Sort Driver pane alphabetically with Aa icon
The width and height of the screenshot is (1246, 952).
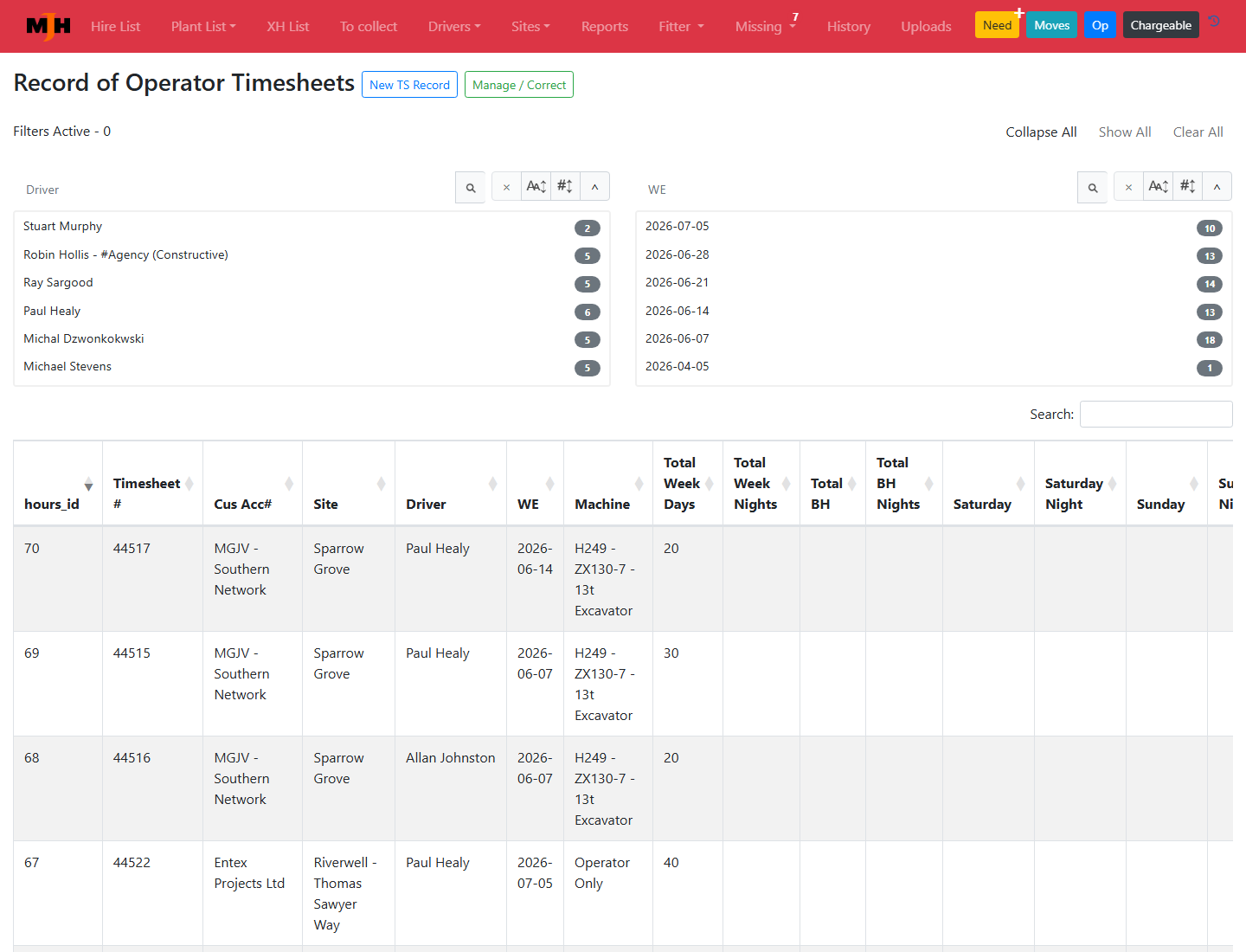point(536,187)
